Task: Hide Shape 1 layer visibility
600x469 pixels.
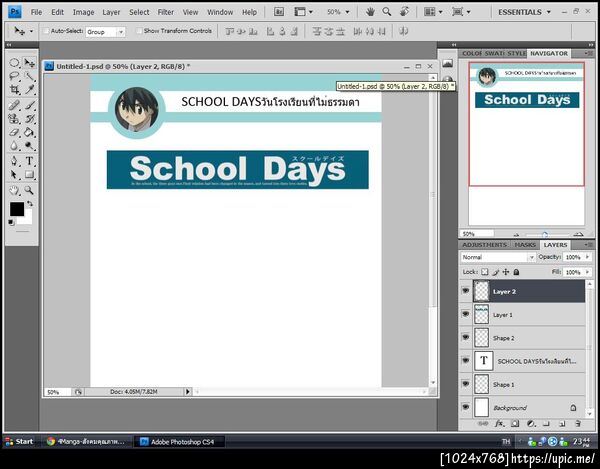Action: (x=465, y=384)
